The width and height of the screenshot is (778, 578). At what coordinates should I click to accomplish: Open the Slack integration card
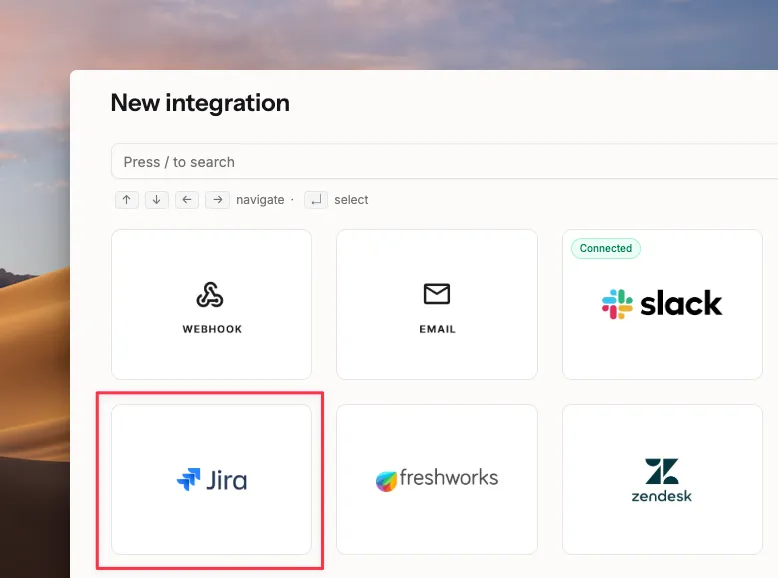click(x=662, y=304)
